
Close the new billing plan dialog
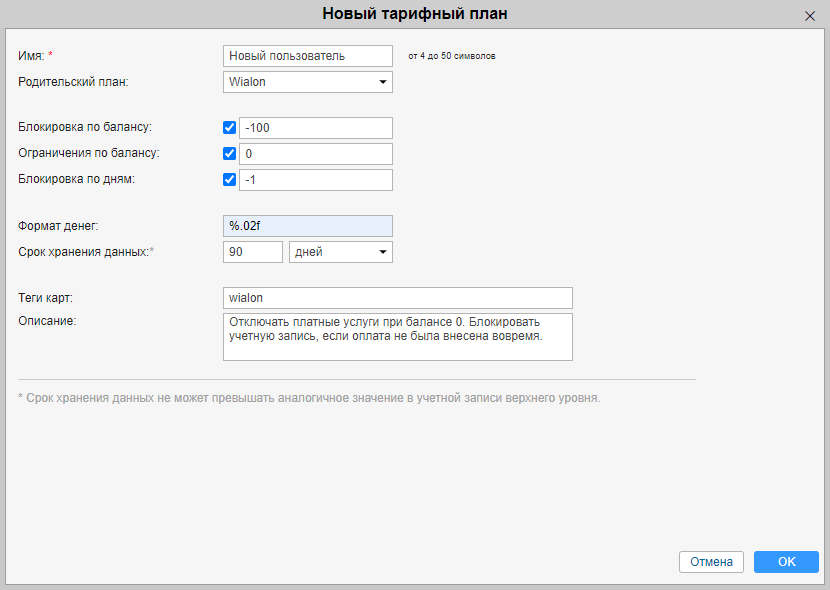tap(810, 16)
